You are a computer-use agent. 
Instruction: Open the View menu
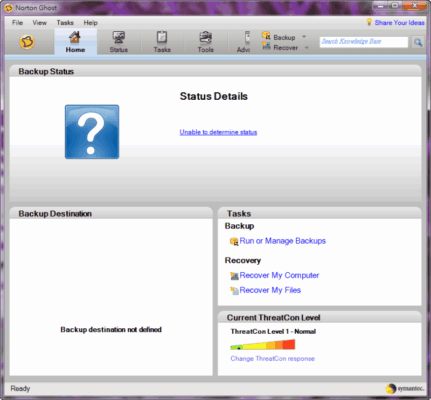40,23
